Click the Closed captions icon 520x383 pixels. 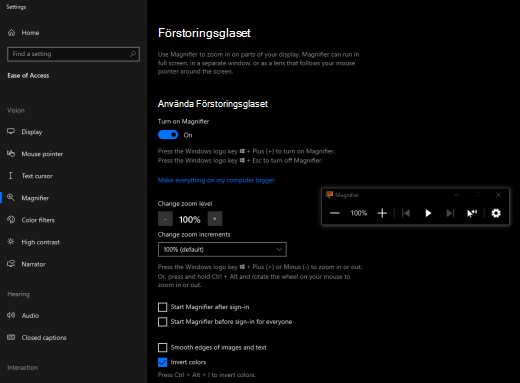pyautogui.click(x=11, y=337)
